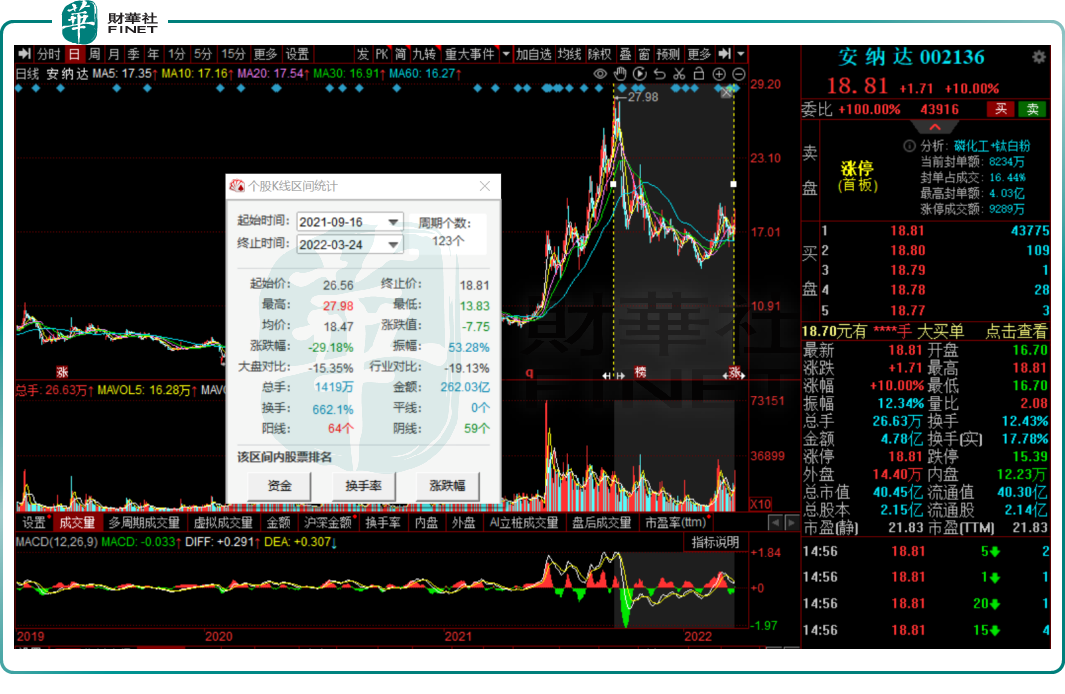Open the indicator 设置 tab below volume chart
The width and height of the screenshot is (1065, 694).
[x=33, y=522]
